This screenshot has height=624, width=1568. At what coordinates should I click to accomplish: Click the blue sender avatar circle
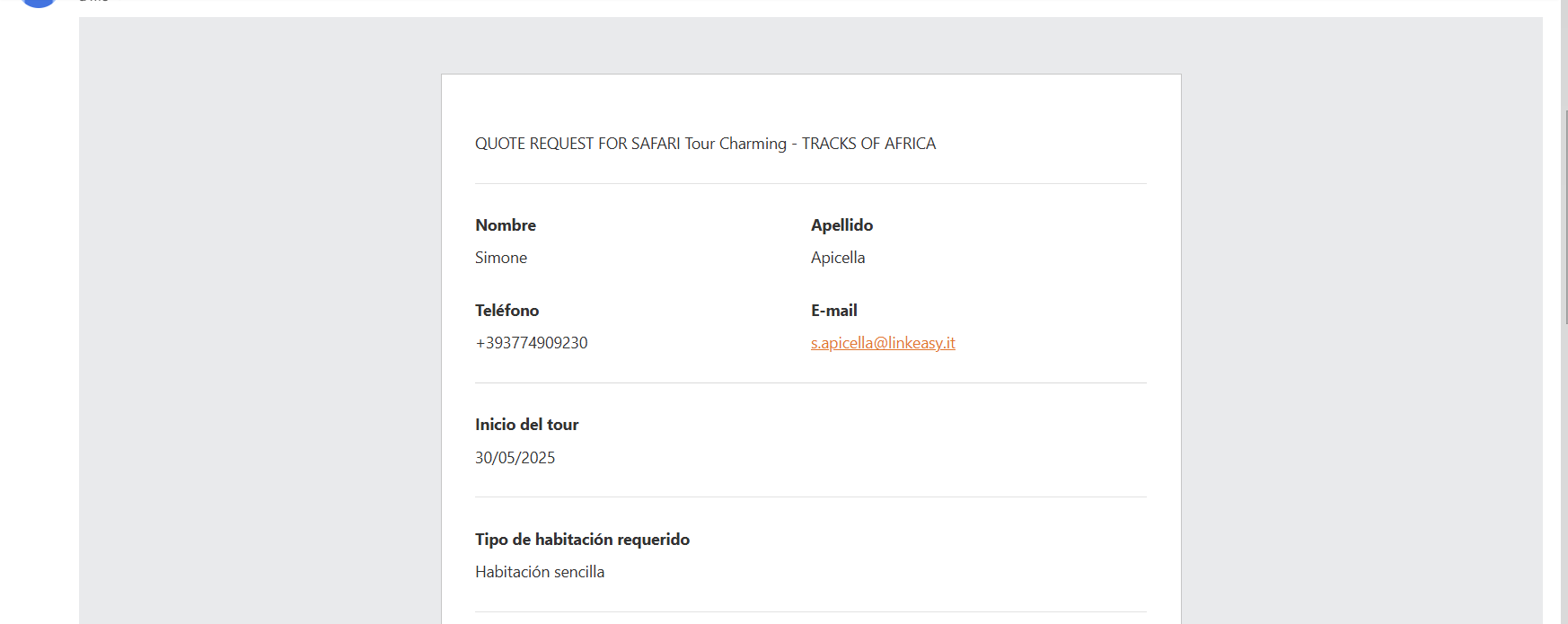39,3
